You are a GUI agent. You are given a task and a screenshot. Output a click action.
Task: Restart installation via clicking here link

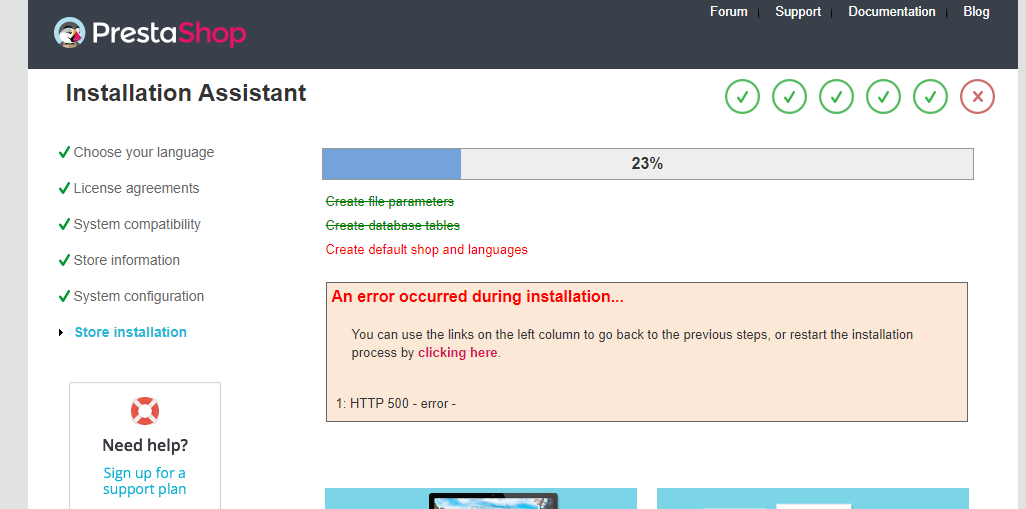[x=458, y=353]
